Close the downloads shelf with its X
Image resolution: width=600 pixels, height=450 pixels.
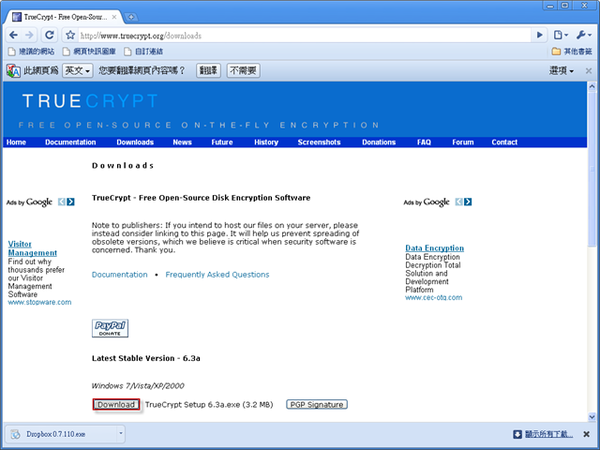click(586, 434)
